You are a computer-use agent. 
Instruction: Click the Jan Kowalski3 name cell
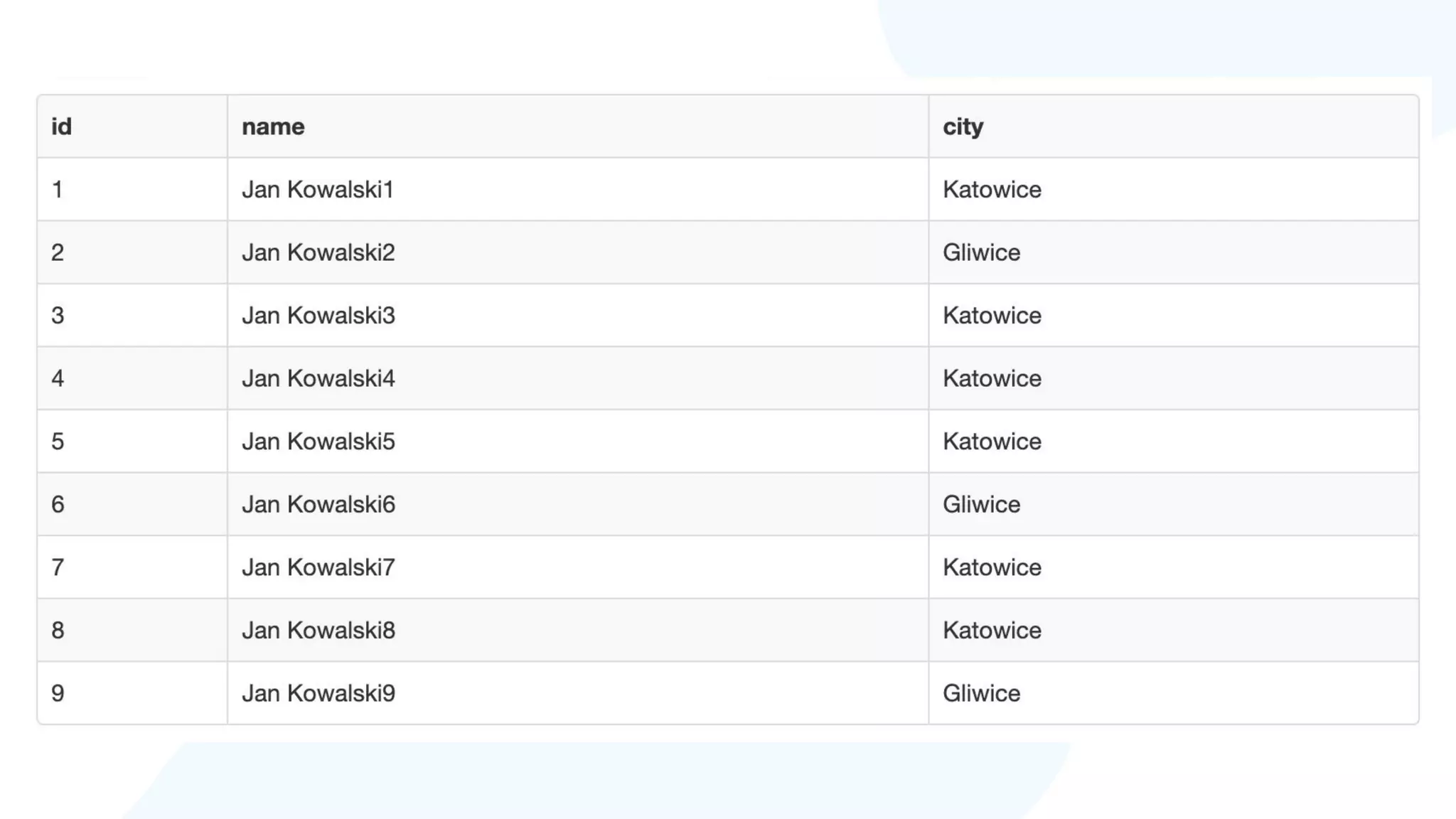(x=318, y=316)
